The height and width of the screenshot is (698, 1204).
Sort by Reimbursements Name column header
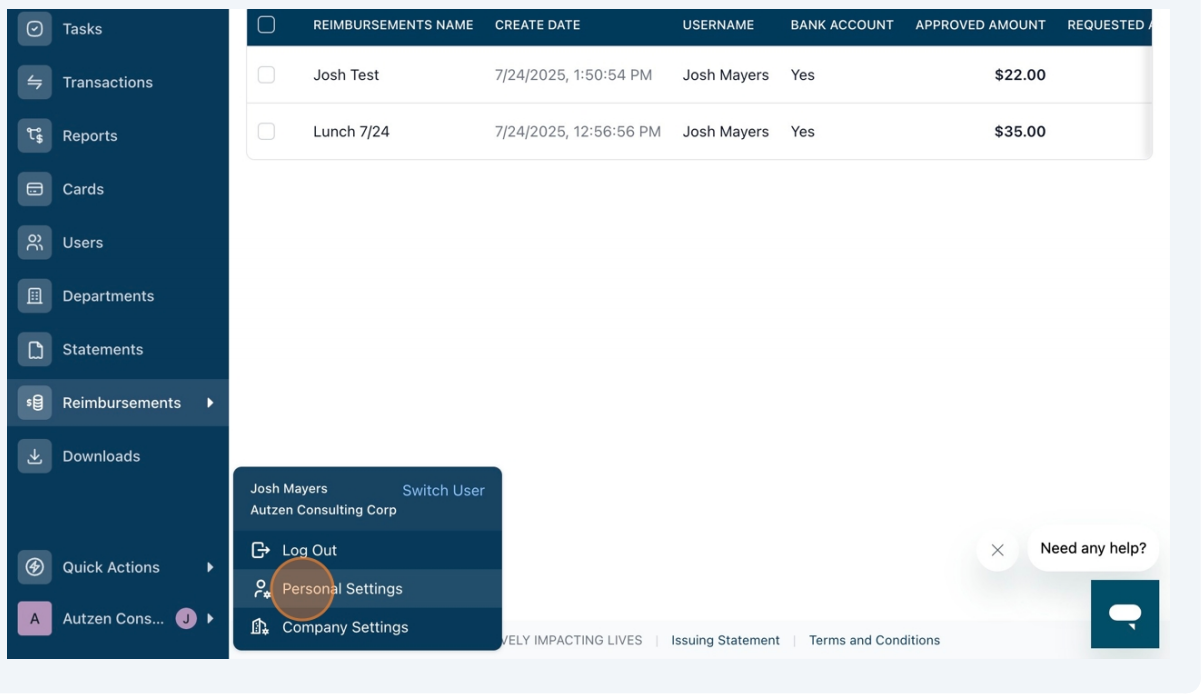click(x=393, y=25)
